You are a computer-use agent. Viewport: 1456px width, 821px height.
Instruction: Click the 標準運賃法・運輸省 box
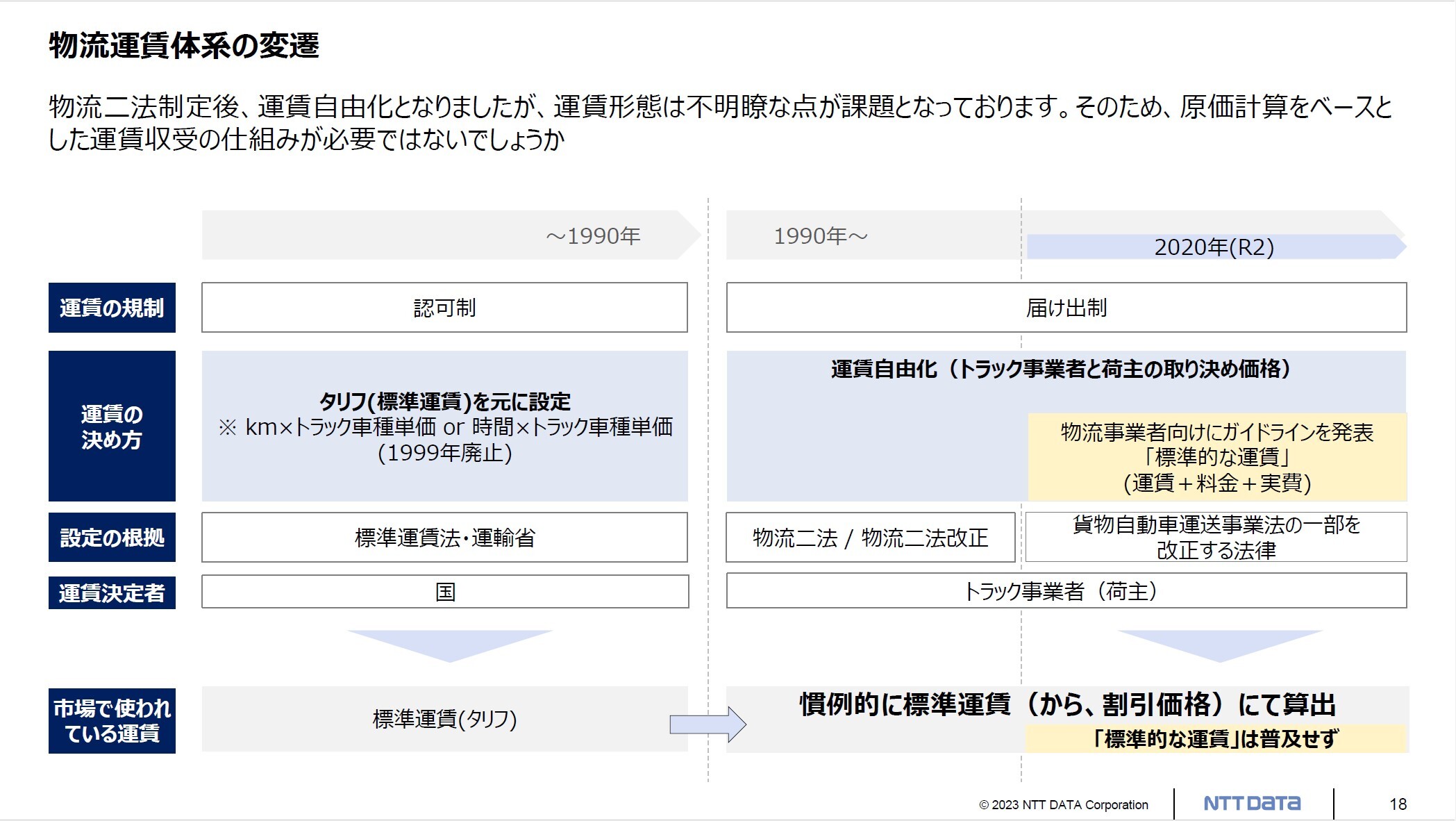pos(444,537)
